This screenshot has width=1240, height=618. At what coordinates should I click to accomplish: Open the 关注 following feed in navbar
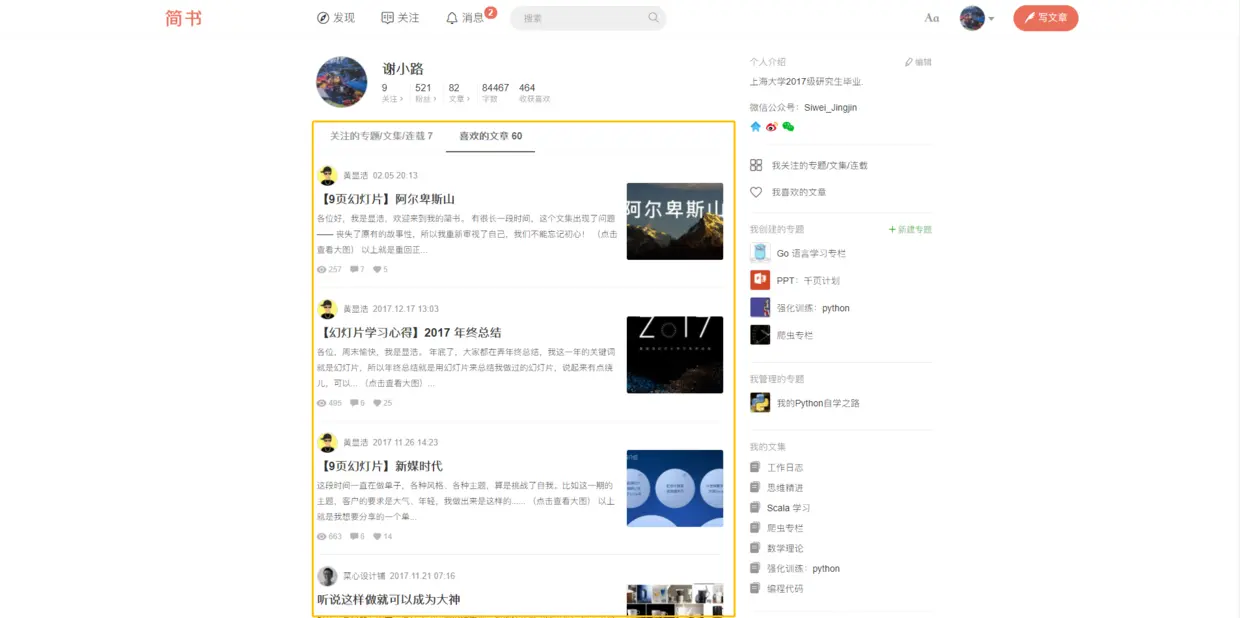(400, 18)
